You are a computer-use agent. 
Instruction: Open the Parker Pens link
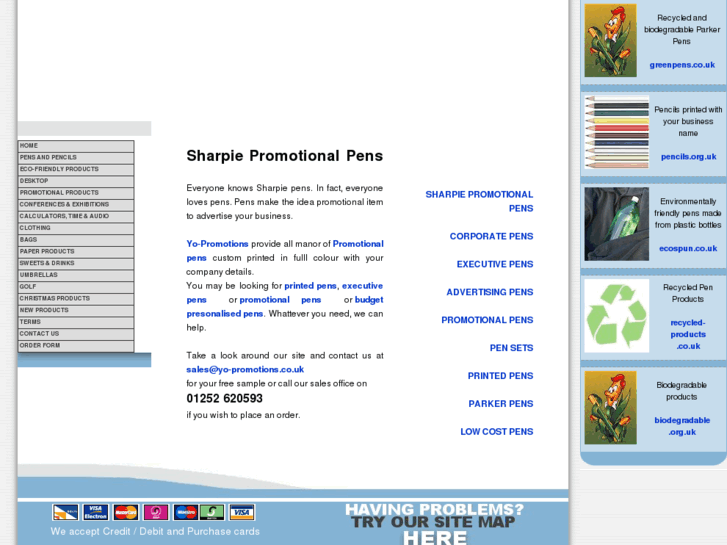(501, 404)
